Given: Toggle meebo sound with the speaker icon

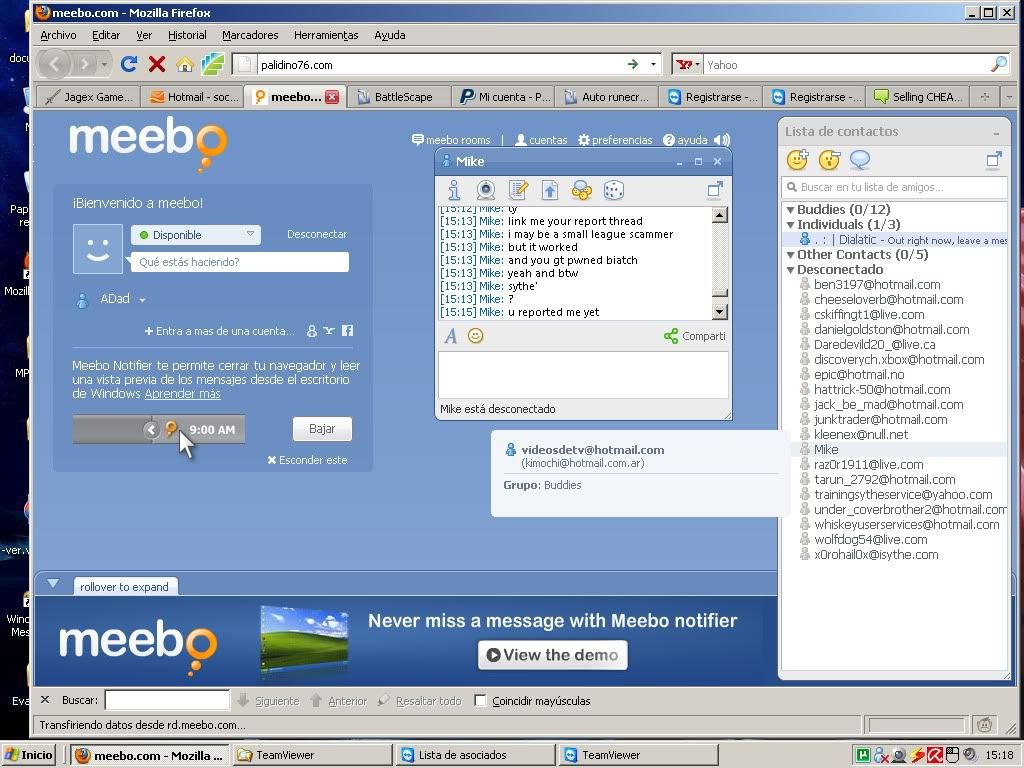Looking at the screenshot, I should click(722, 140).
